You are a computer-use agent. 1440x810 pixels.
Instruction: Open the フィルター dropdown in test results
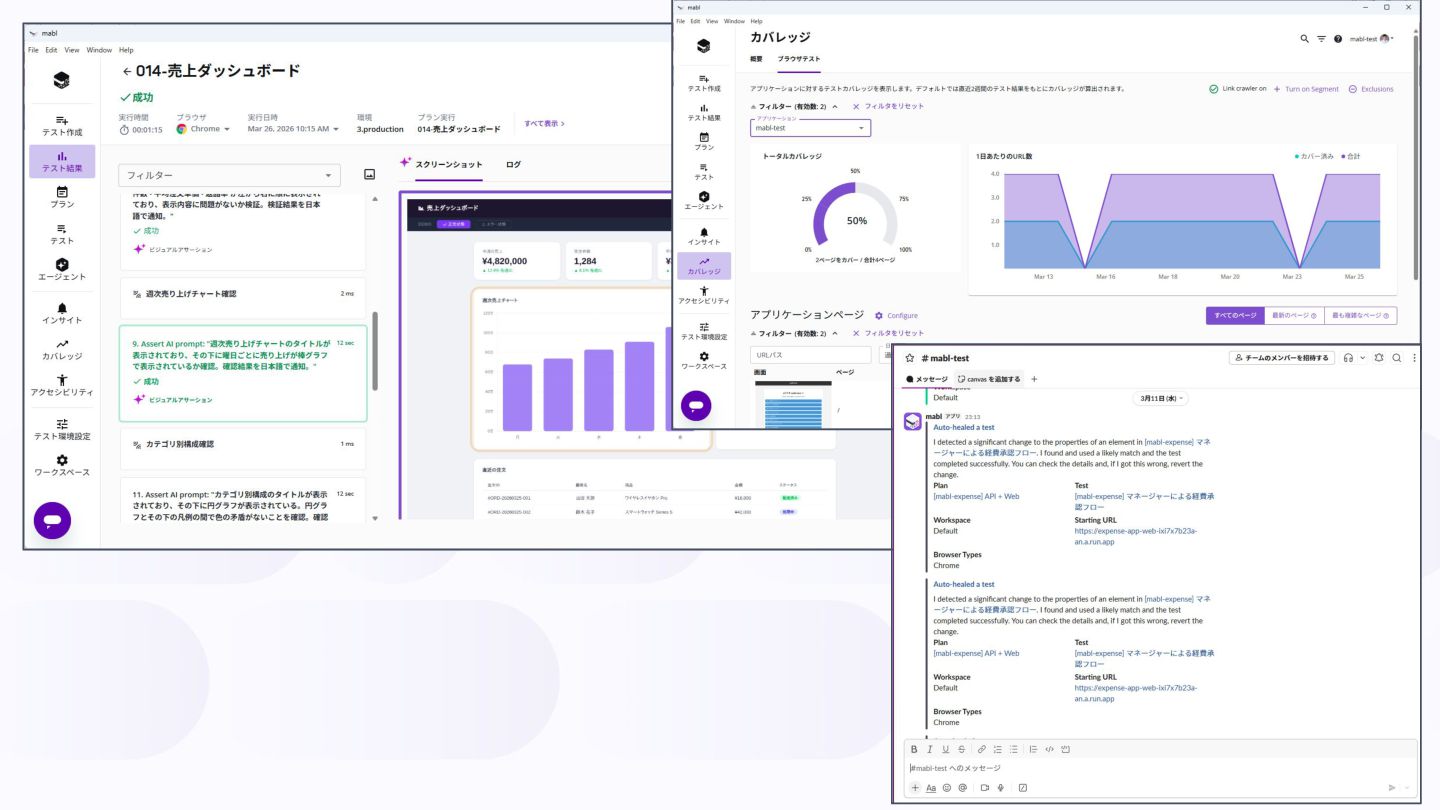point(229,175)
